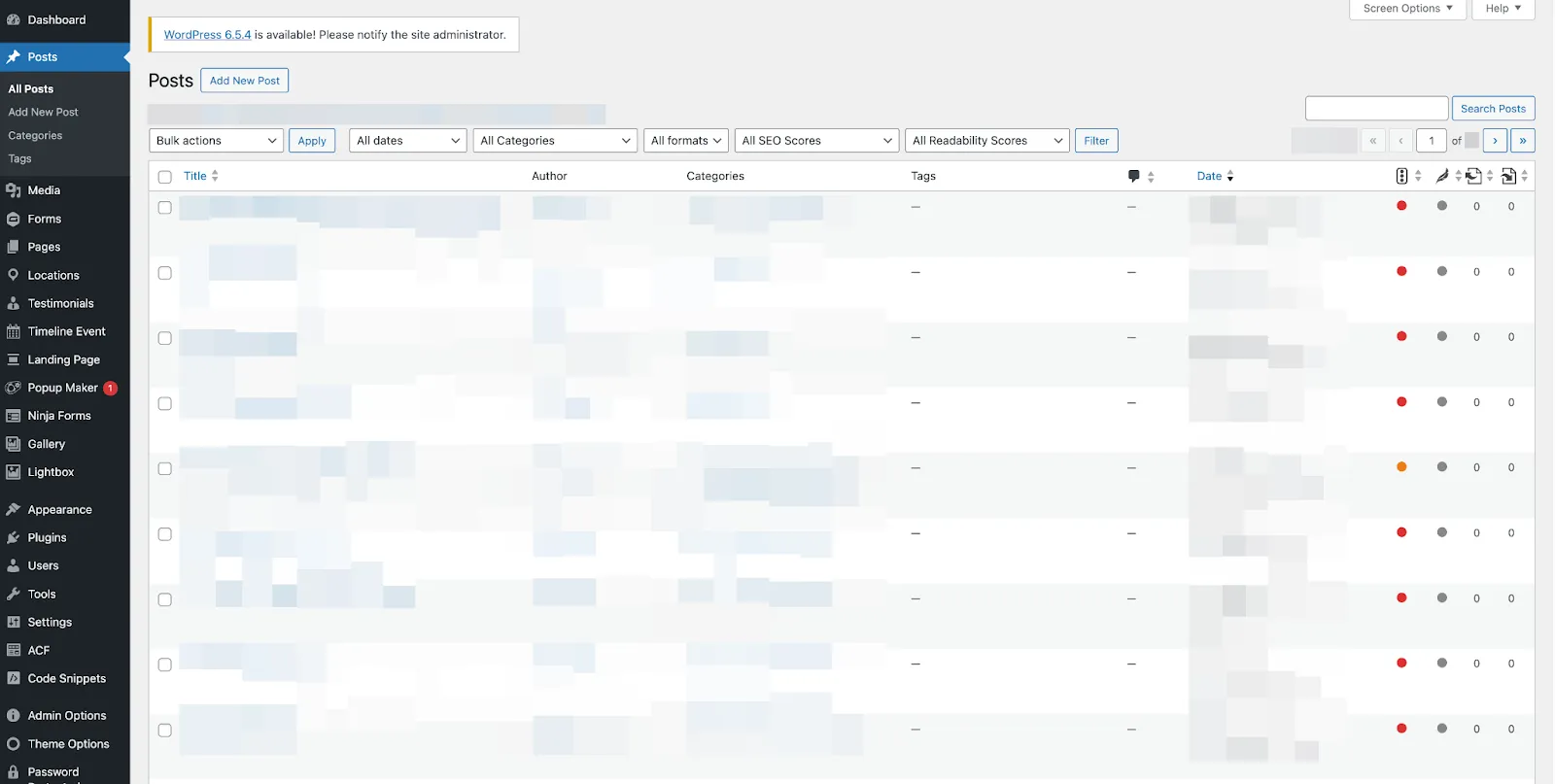Image resolution: width=1555 pixels, height=784 pixels.
Task: Click the Testimonials person icon
Action: 14,303
